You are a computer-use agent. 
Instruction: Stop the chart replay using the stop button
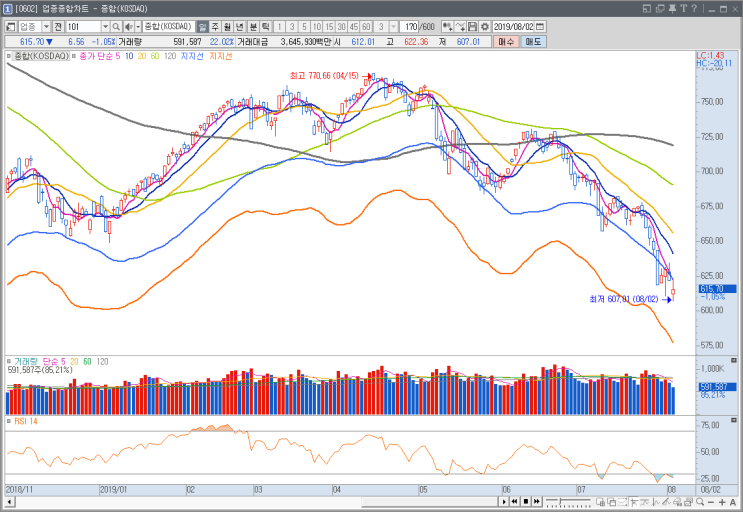pyautogui.click(x=526, y=502)
